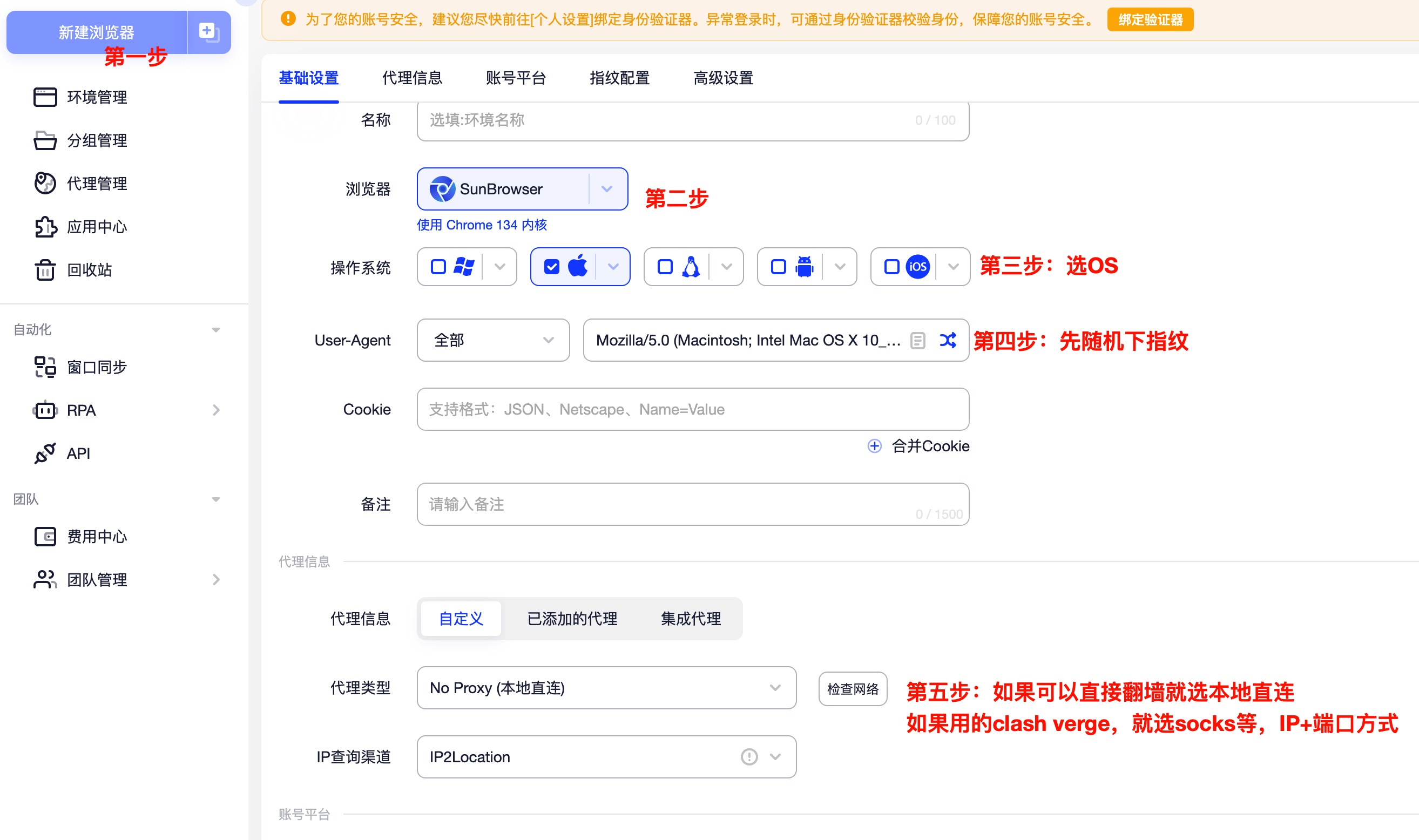Click the 绑定验证器 button

(1150, 20)
